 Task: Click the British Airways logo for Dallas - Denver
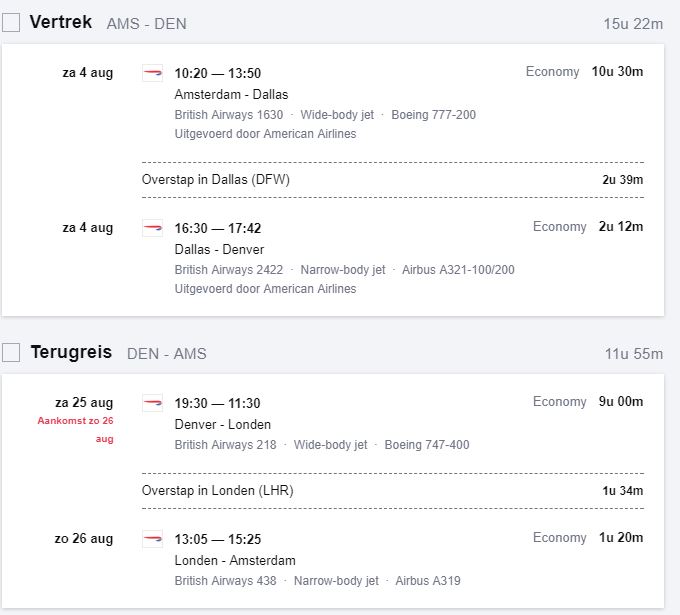coord(153,228)
